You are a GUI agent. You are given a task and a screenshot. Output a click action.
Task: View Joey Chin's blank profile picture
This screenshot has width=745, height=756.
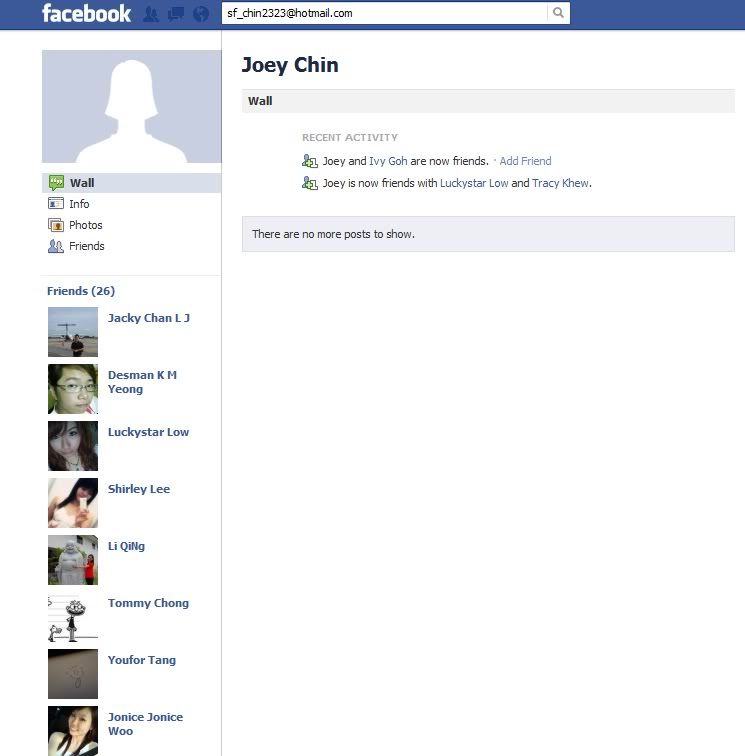click(132, 107)
